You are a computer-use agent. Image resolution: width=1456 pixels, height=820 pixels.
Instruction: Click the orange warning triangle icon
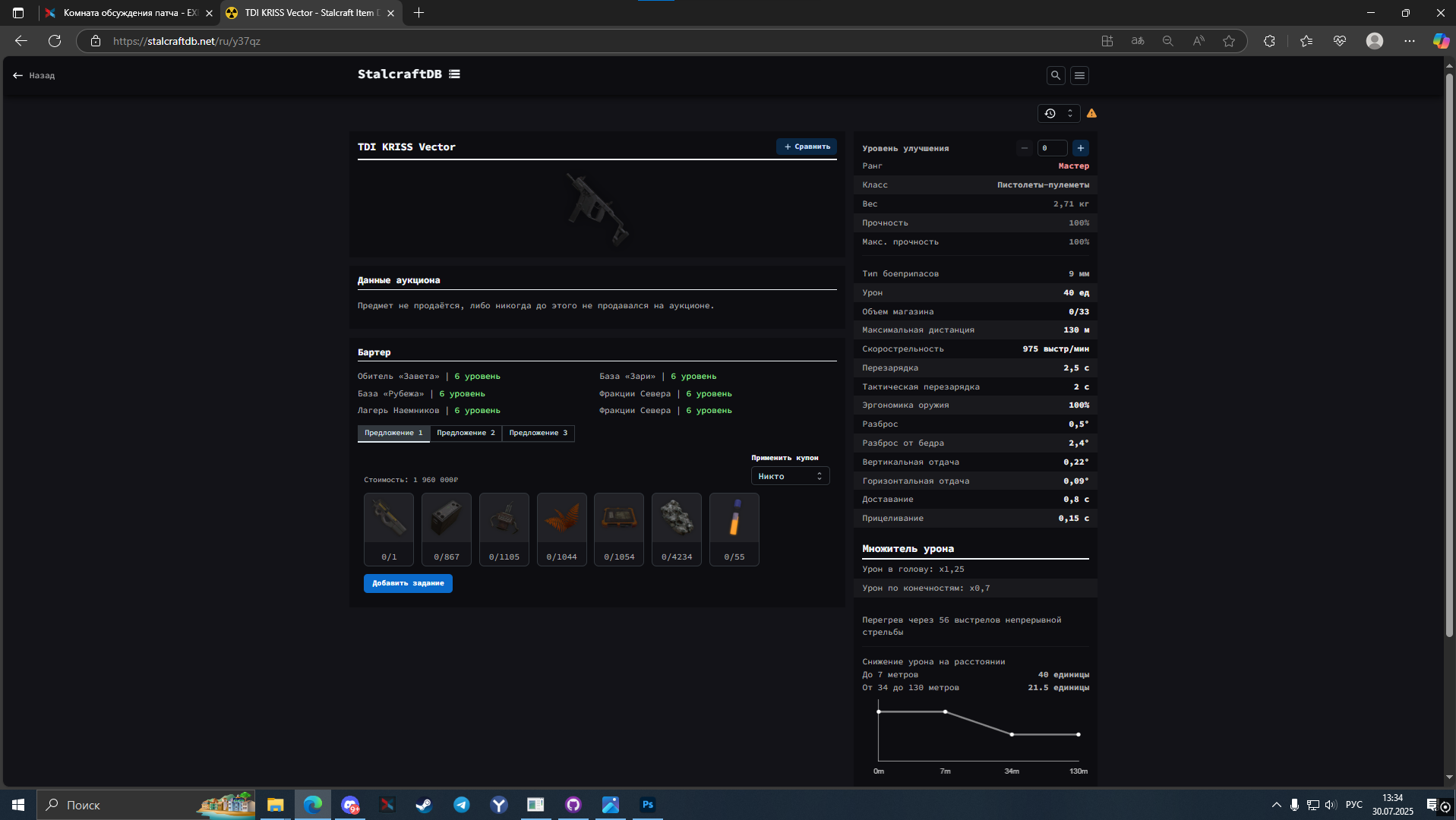(1091, 113)
